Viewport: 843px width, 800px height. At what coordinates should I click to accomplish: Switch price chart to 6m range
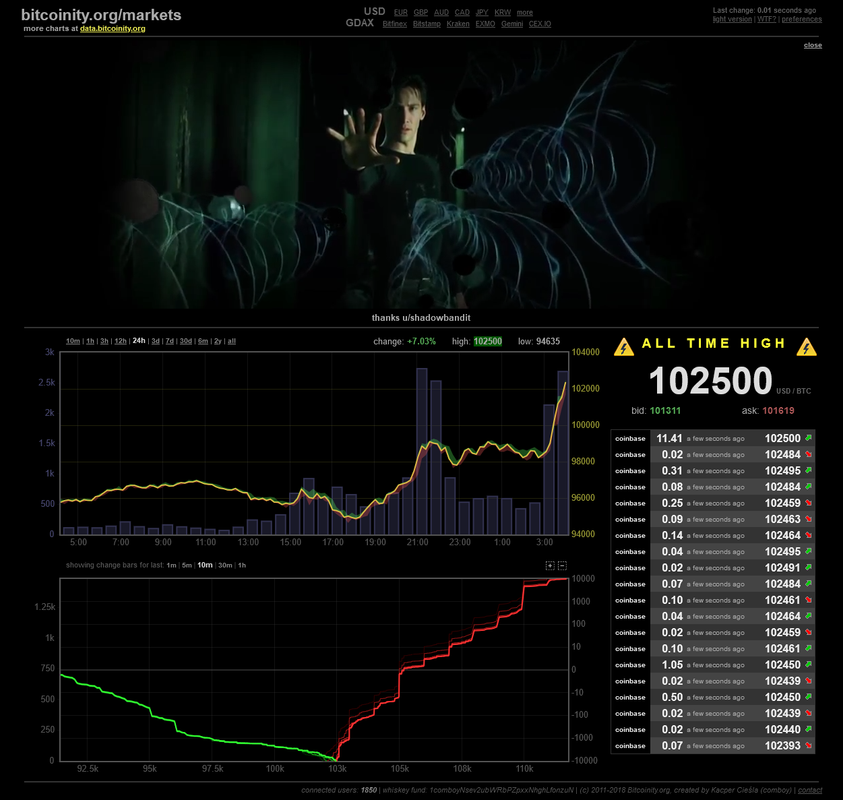(203, 341)
